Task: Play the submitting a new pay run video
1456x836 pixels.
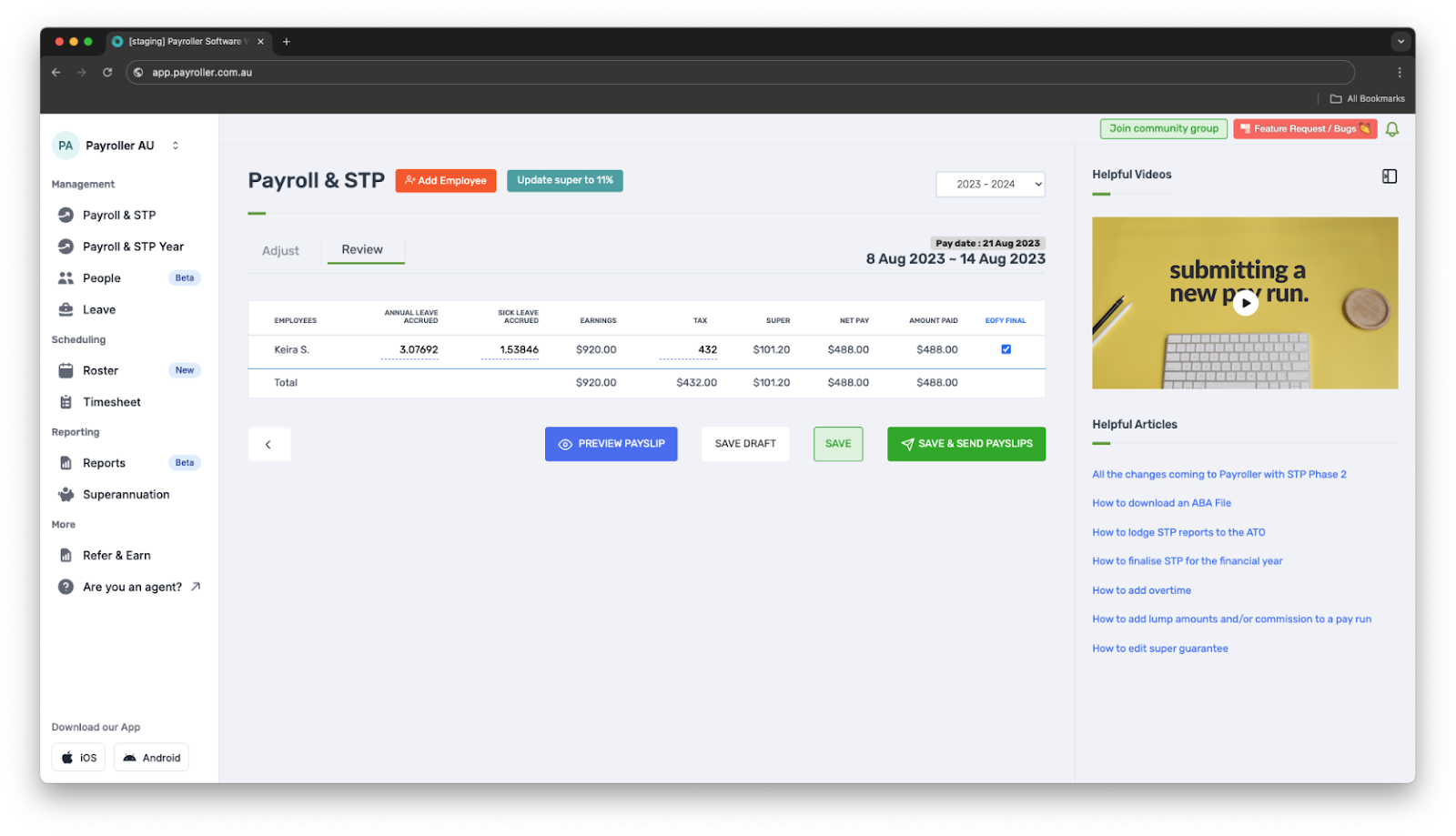Action: [1245, 302]
